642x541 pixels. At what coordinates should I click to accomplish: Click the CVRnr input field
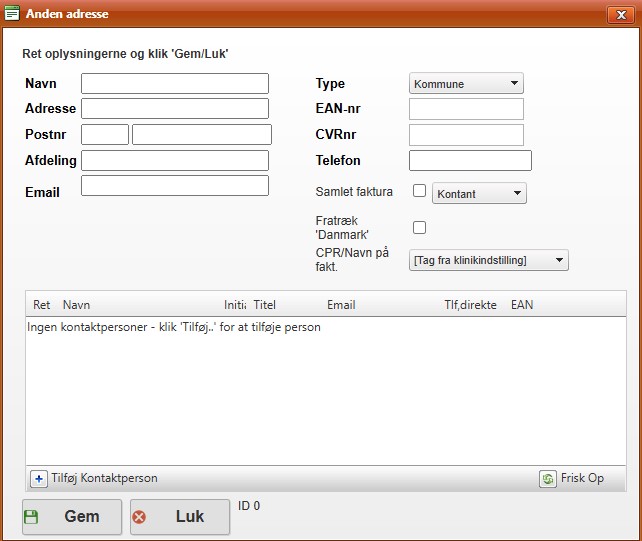[x=466, y=135]
